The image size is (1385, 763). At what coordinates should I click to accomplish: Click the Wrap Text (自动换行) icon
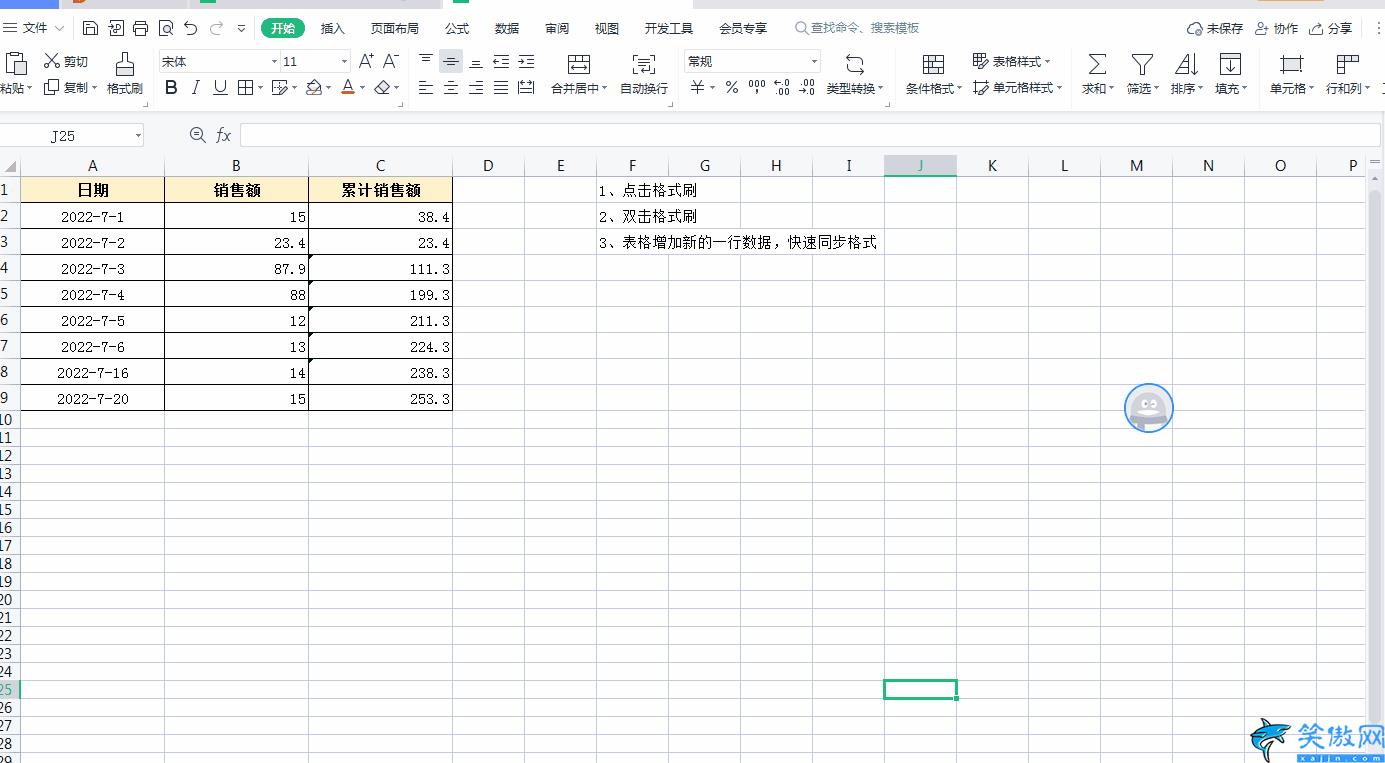(x=644, y=65)
